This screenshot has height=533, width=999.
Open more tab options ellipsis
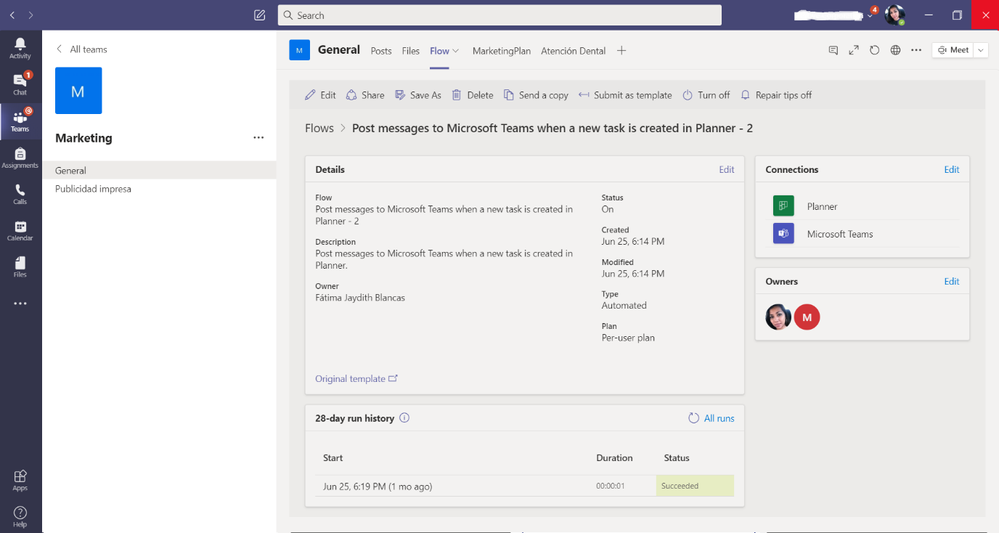pos(916,50)
